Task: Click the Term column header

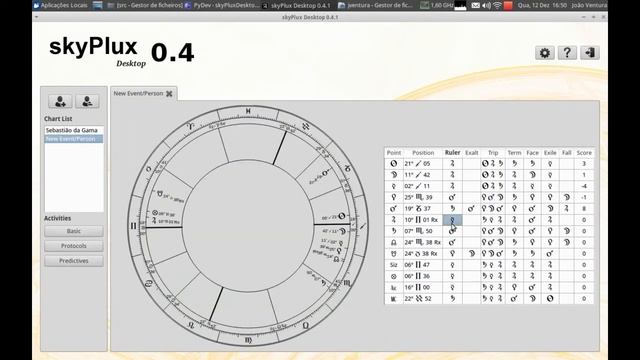Action: coord(514,153)
